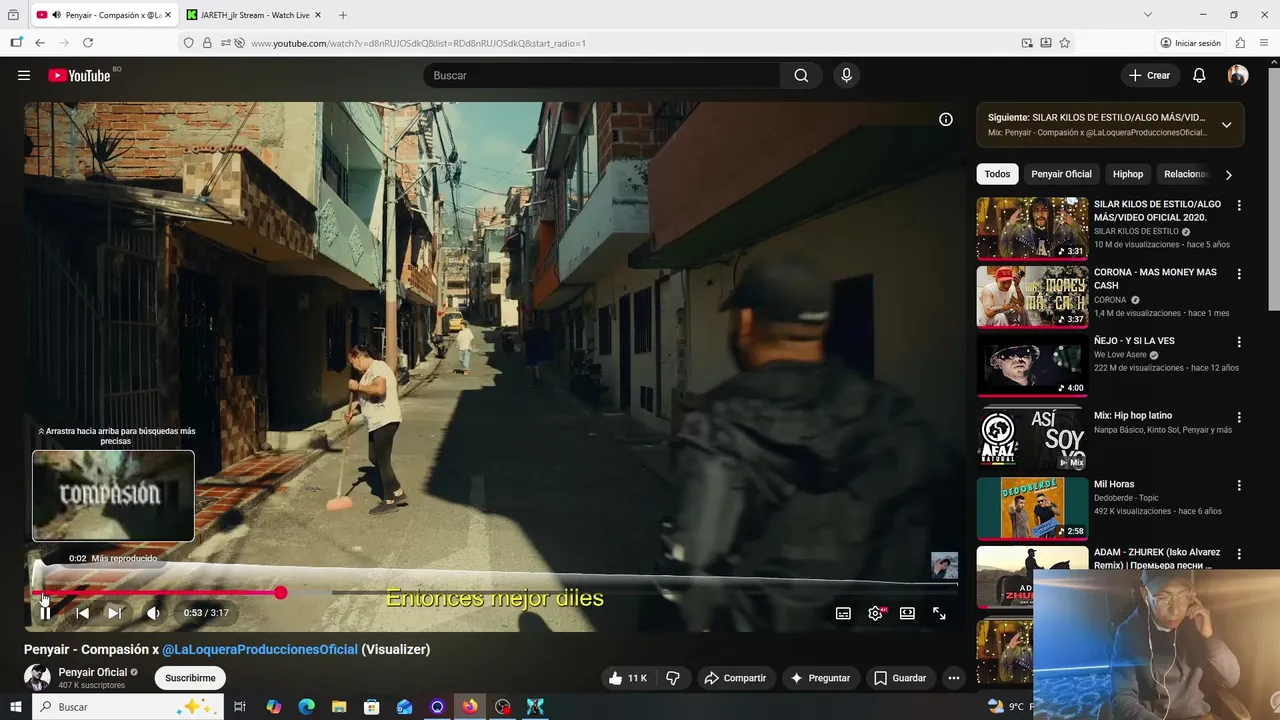The width and height of the screenshot is (1280, 720).
Task: Open player settings gear
Action: pos(876,613)
